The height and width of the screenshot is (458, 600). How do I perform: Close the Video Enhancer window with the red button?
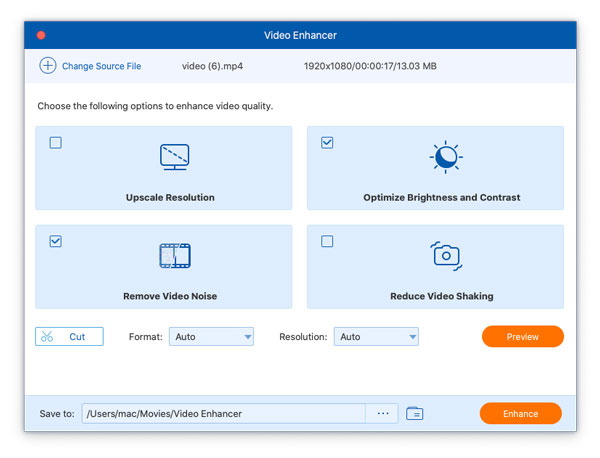click(x=41, y=35)
